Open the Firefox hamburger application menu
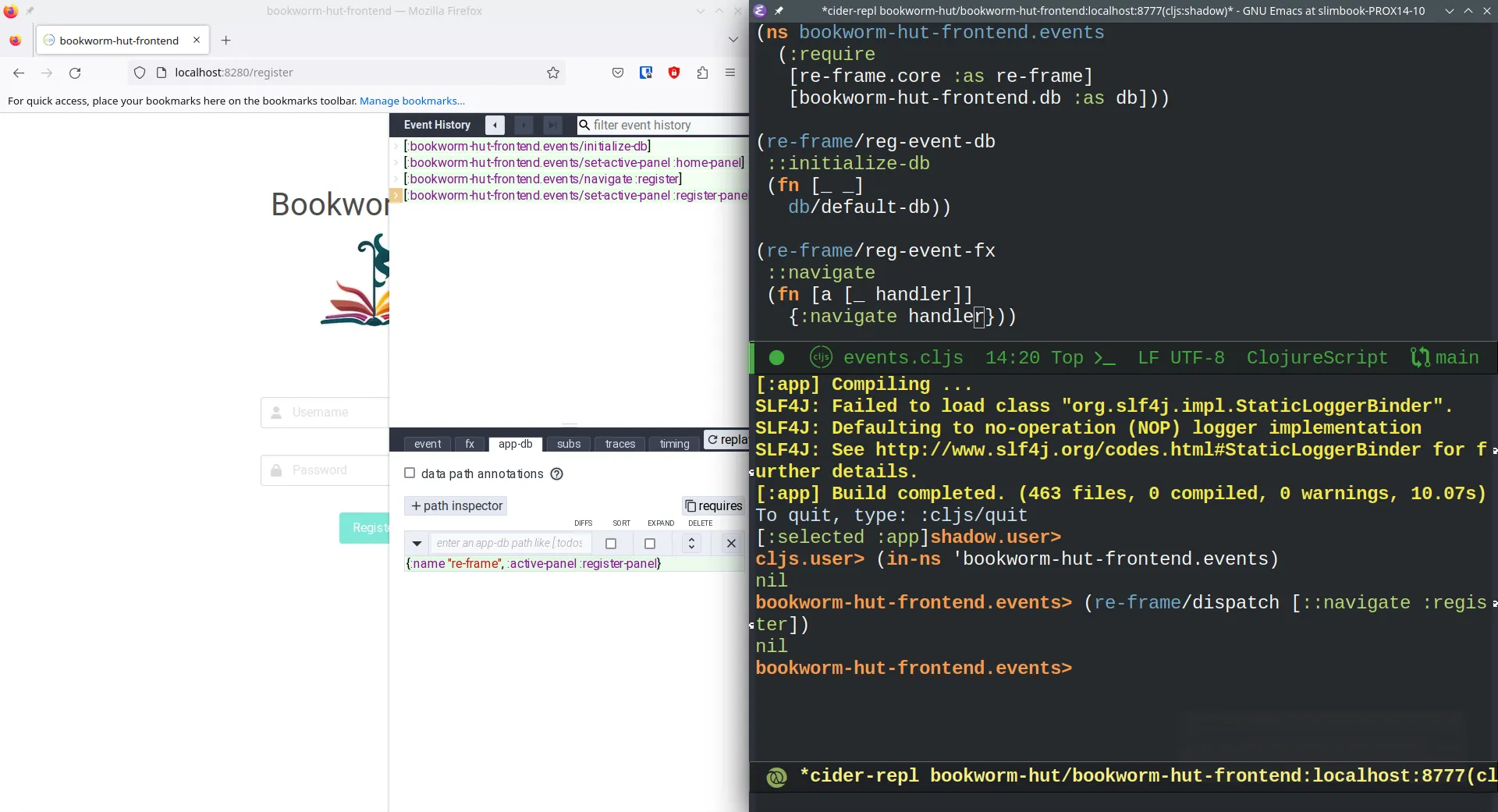Image resolution: width=1498 pixels, height=812 pixels. tap(730, 73)
